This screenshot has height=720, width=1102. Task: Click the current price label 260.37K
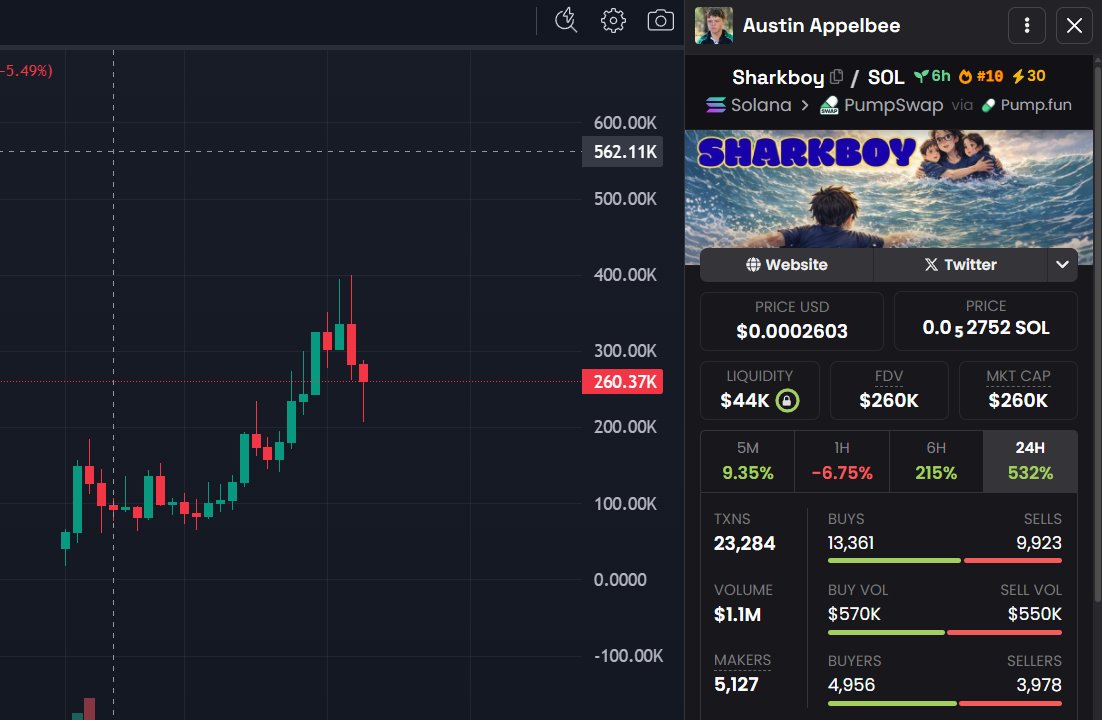623,382
